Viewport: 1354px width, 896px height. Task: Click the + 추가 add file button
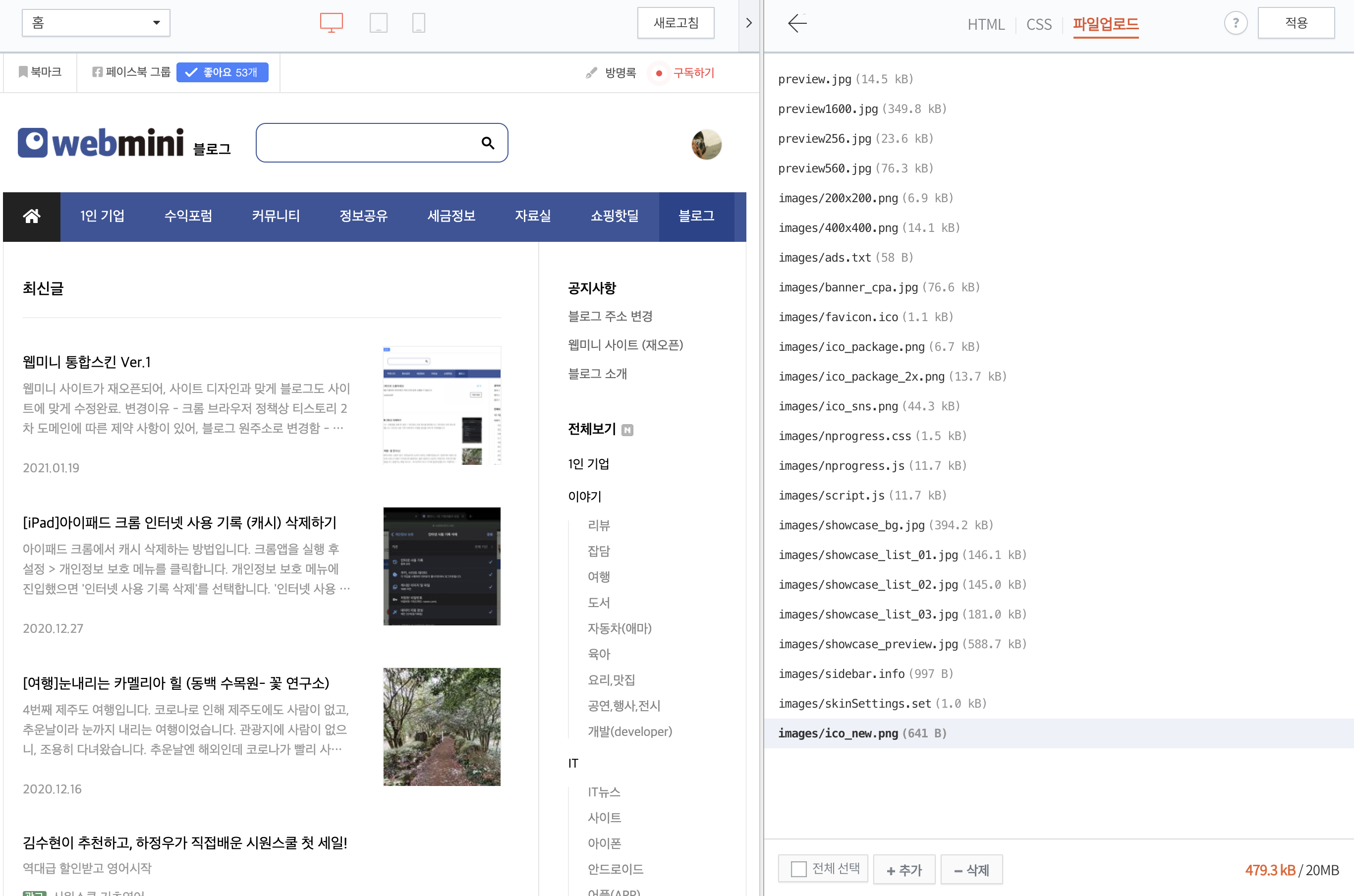tap(904, 870)
